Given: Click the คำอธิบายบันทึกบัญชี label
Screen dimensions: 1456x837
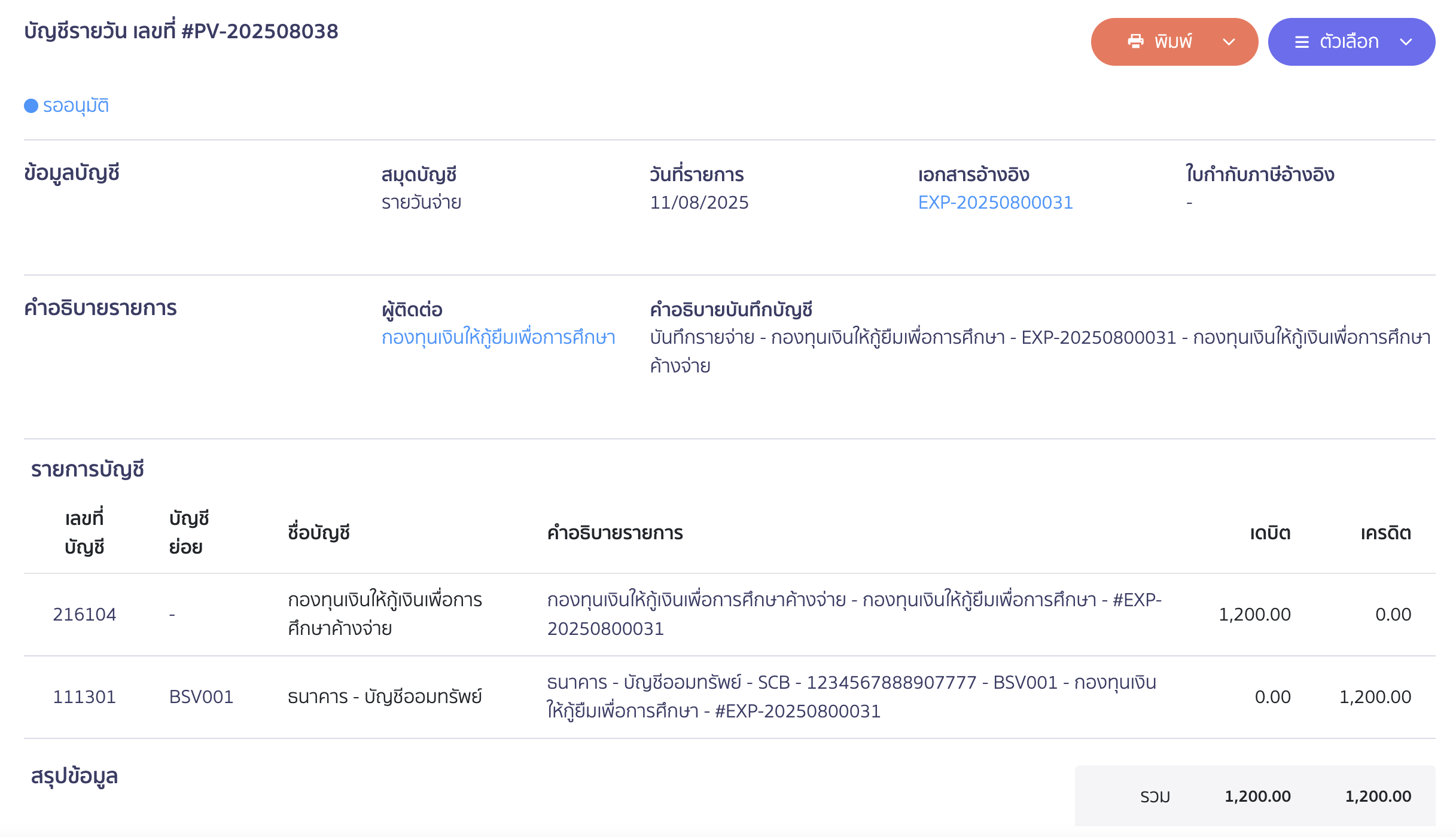Looking at the screenshot, I should point(731,310).
